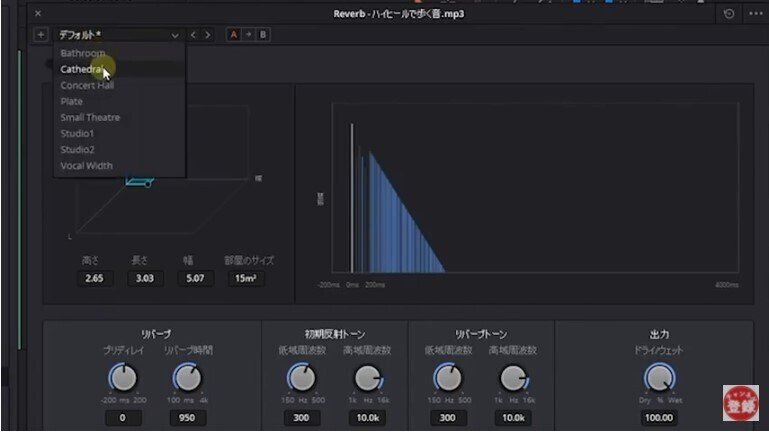Click the 初期反射トーン 高域周波数 knob

coord(368,378)
